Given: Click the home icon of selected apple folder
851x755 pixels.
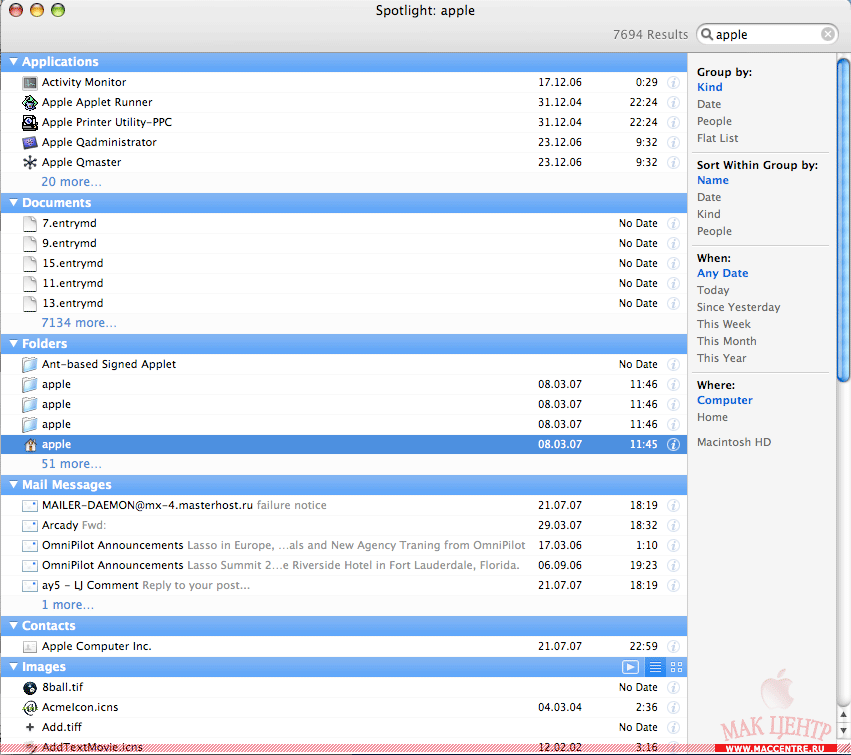Looking at the screenshot, I should 30,445.
